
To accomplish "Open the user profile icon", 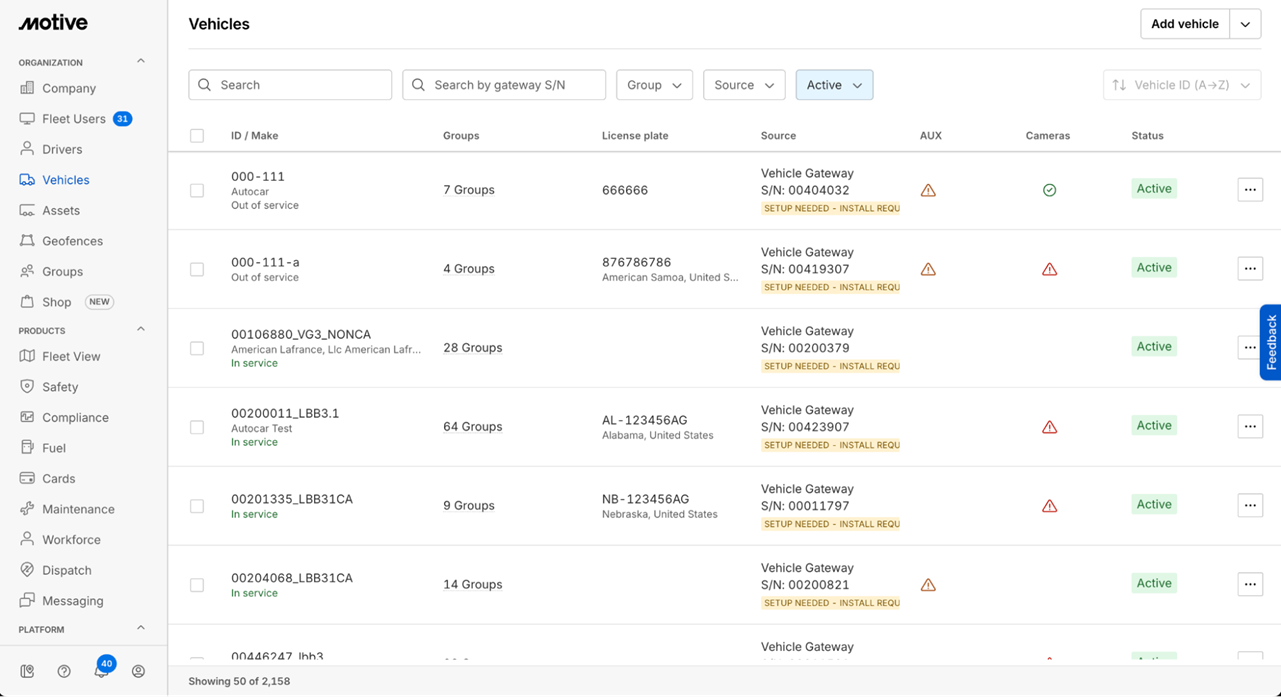I will (x=139, y=671).
